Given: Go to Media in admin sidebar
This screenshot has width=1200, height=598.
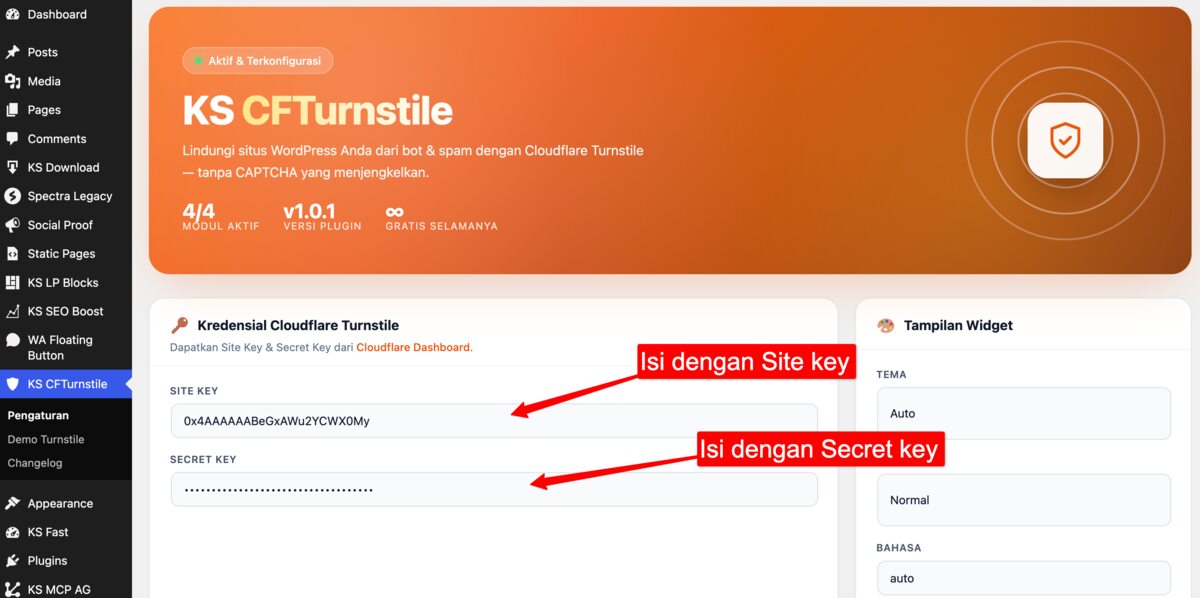Looking at the screenshot, I should (66, 81).
